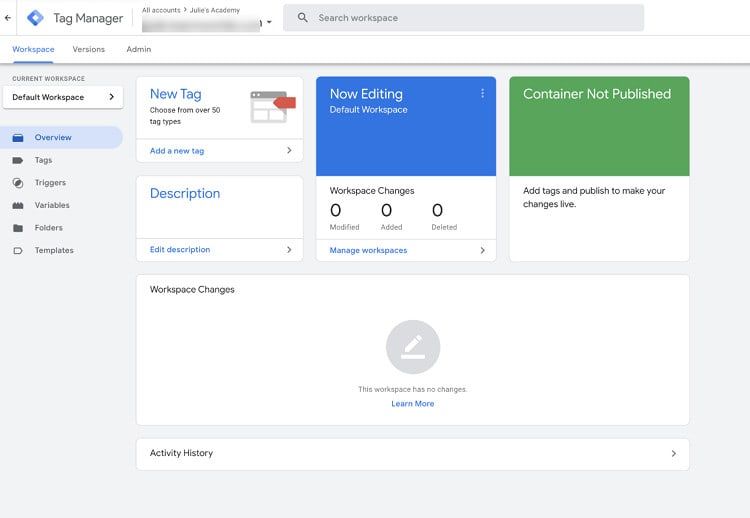Click chevron next to Add a new tag
Screen dimensions: 750x518
pos(289,150)
